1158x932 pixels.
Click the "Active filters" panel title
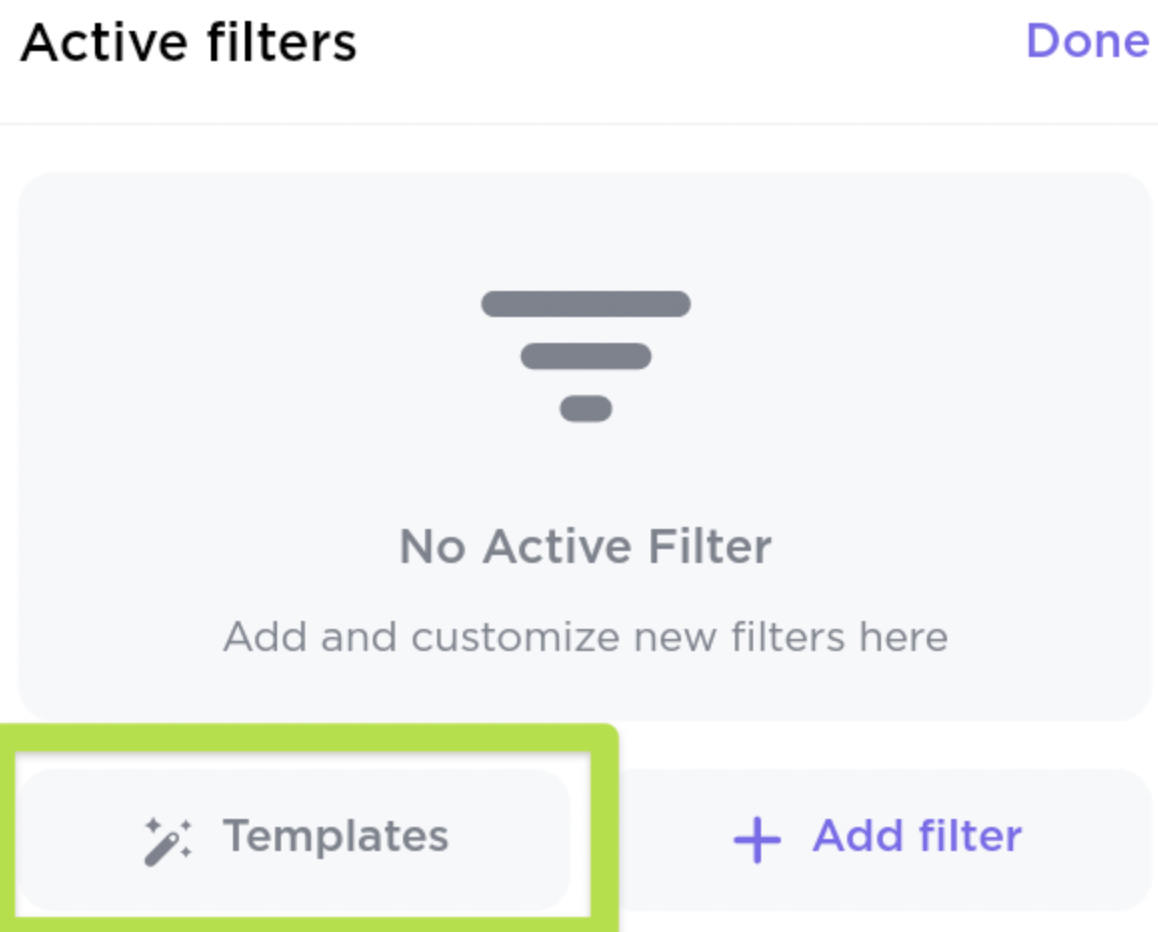(x=188, y=44)
